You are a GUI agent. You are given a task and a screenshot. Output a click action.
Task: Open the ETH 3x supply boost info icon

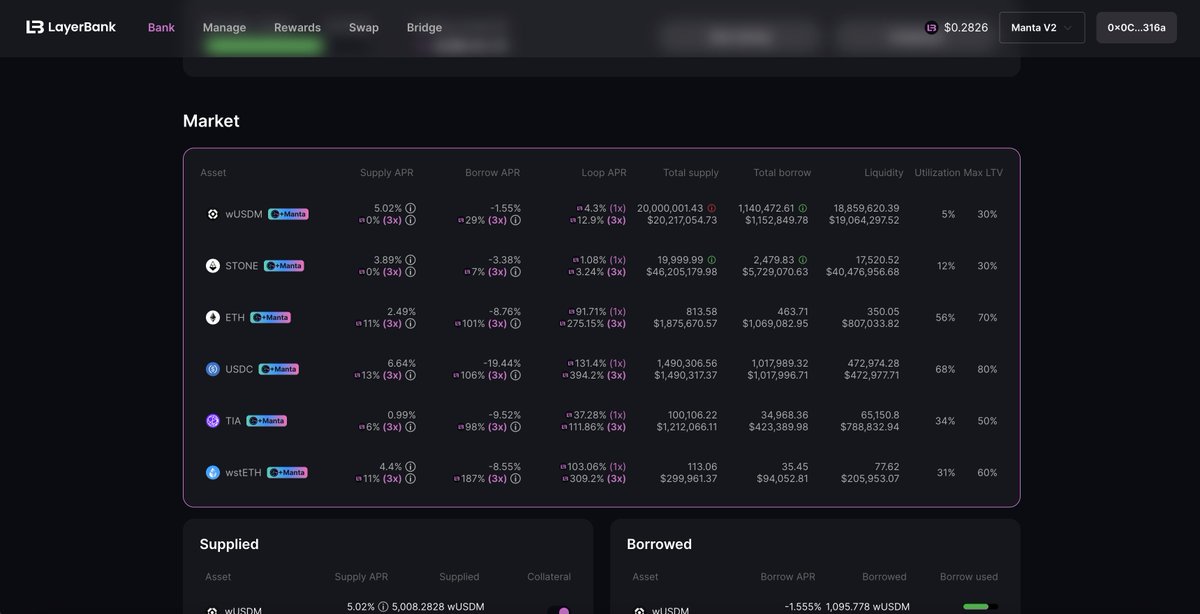[x=410, y=324]
